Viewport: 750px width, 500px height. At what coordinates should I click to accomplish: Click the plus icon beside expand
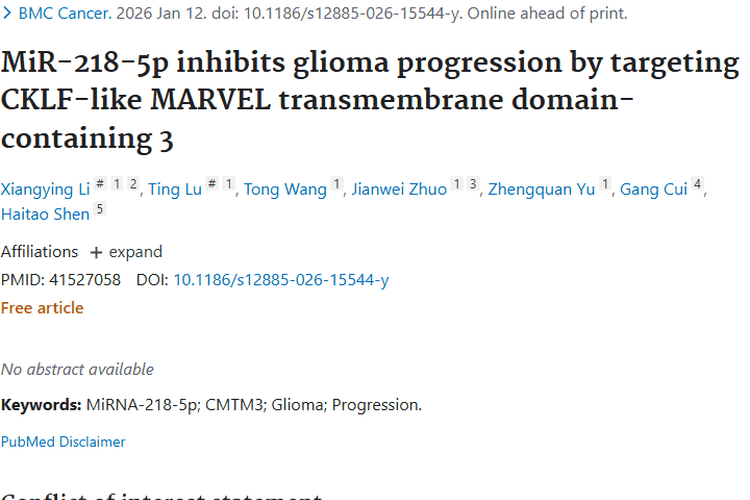click(x=96, y=252)
